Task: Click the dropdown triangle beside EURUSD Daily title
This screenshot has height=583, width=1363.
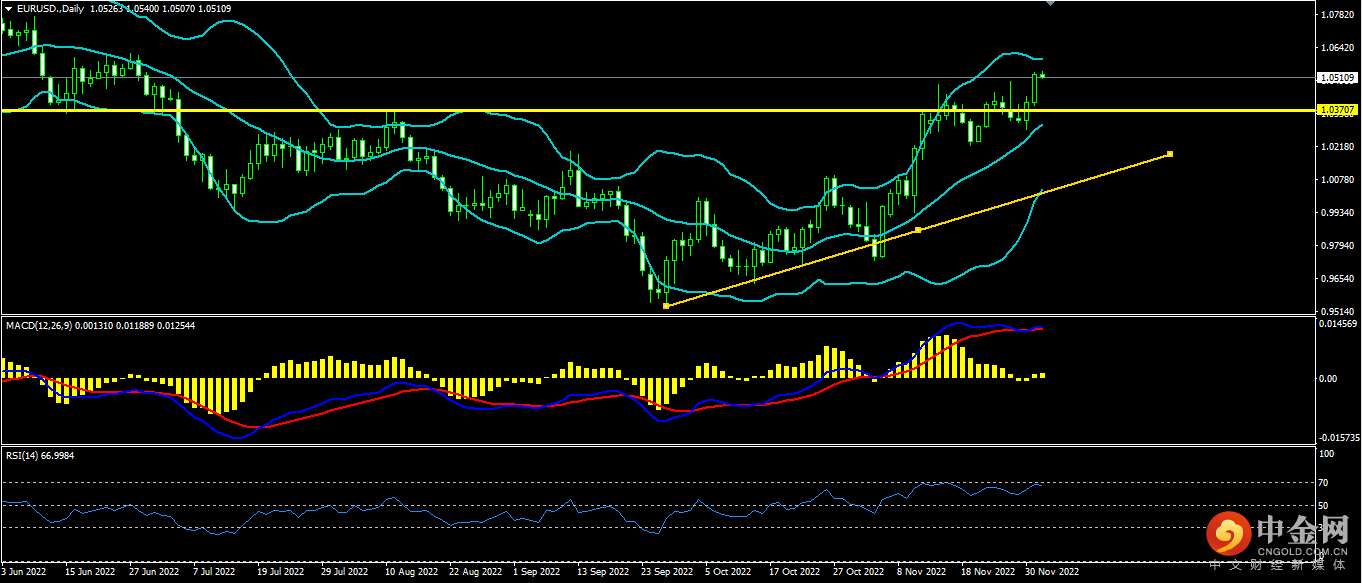Action: (x=9, y=9)
